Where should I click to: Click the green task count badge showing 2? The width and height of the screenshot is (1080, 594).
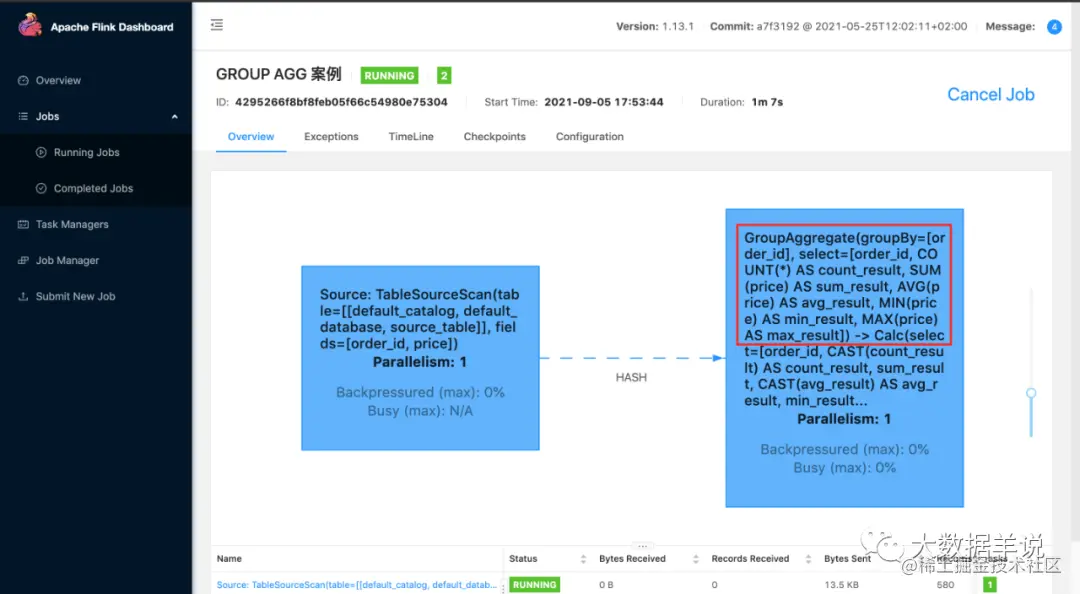pos(444,76)
